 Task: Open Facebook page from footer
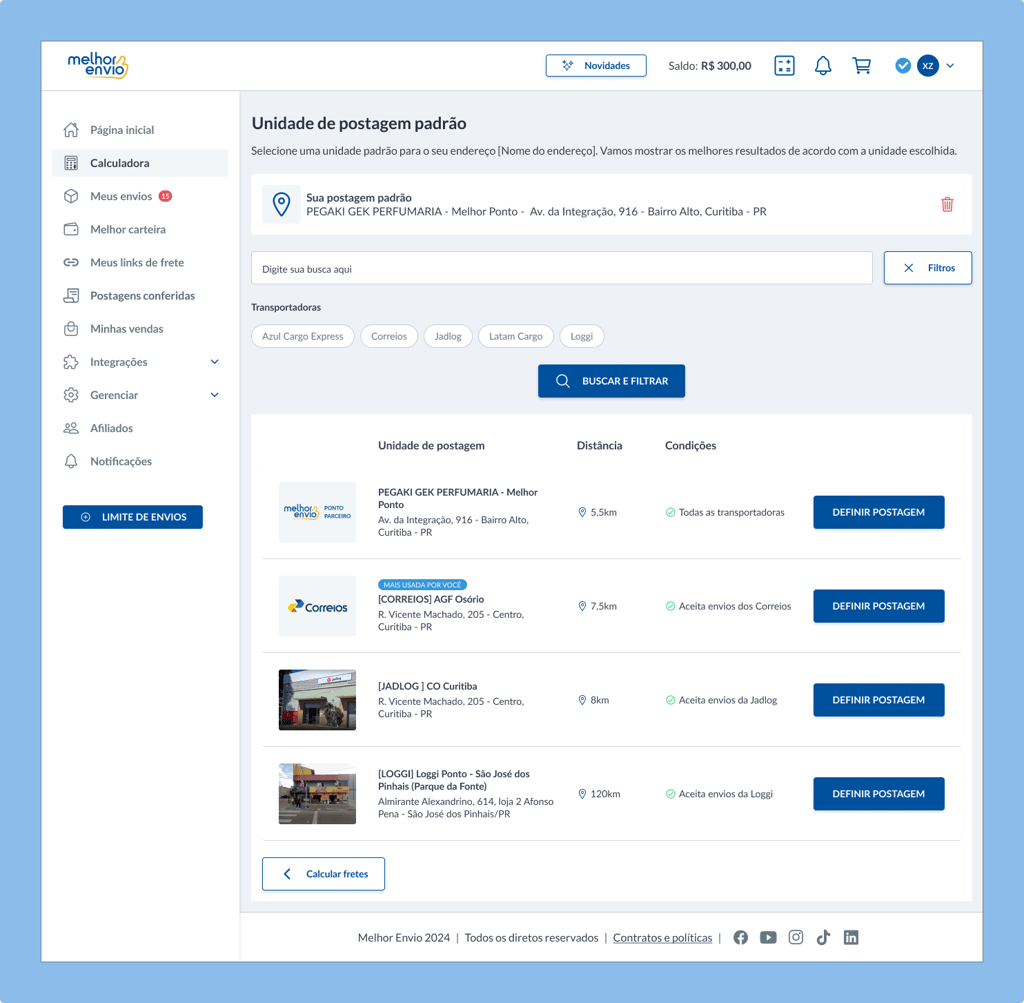click(x=741, y=938)
